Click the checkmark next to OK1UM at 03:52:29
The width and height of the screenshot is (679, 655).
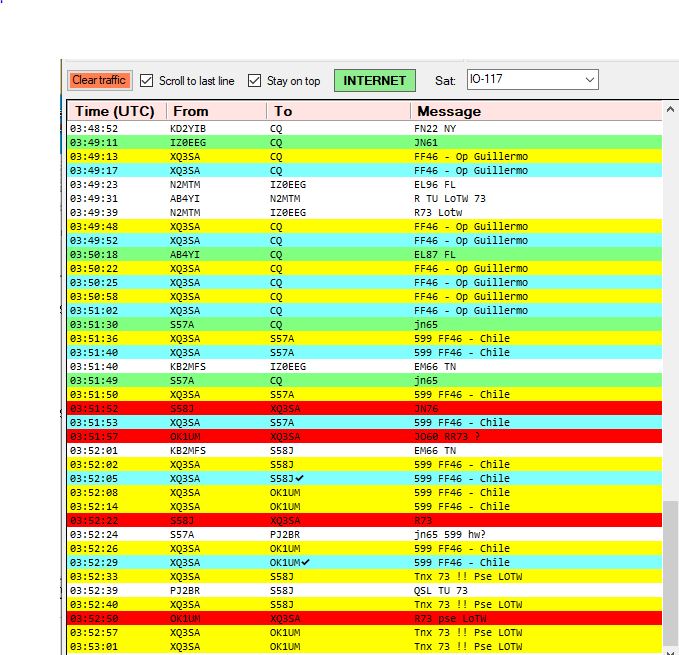tap(305, 562)
